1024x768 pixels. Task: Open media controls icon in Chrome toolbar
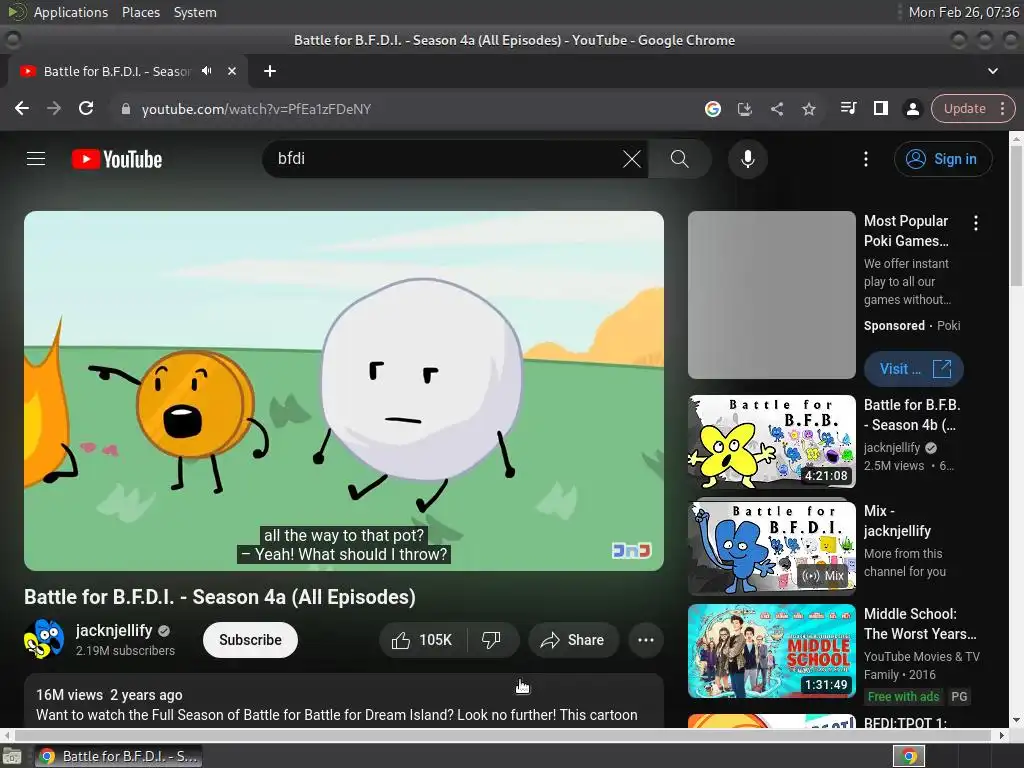848,108
